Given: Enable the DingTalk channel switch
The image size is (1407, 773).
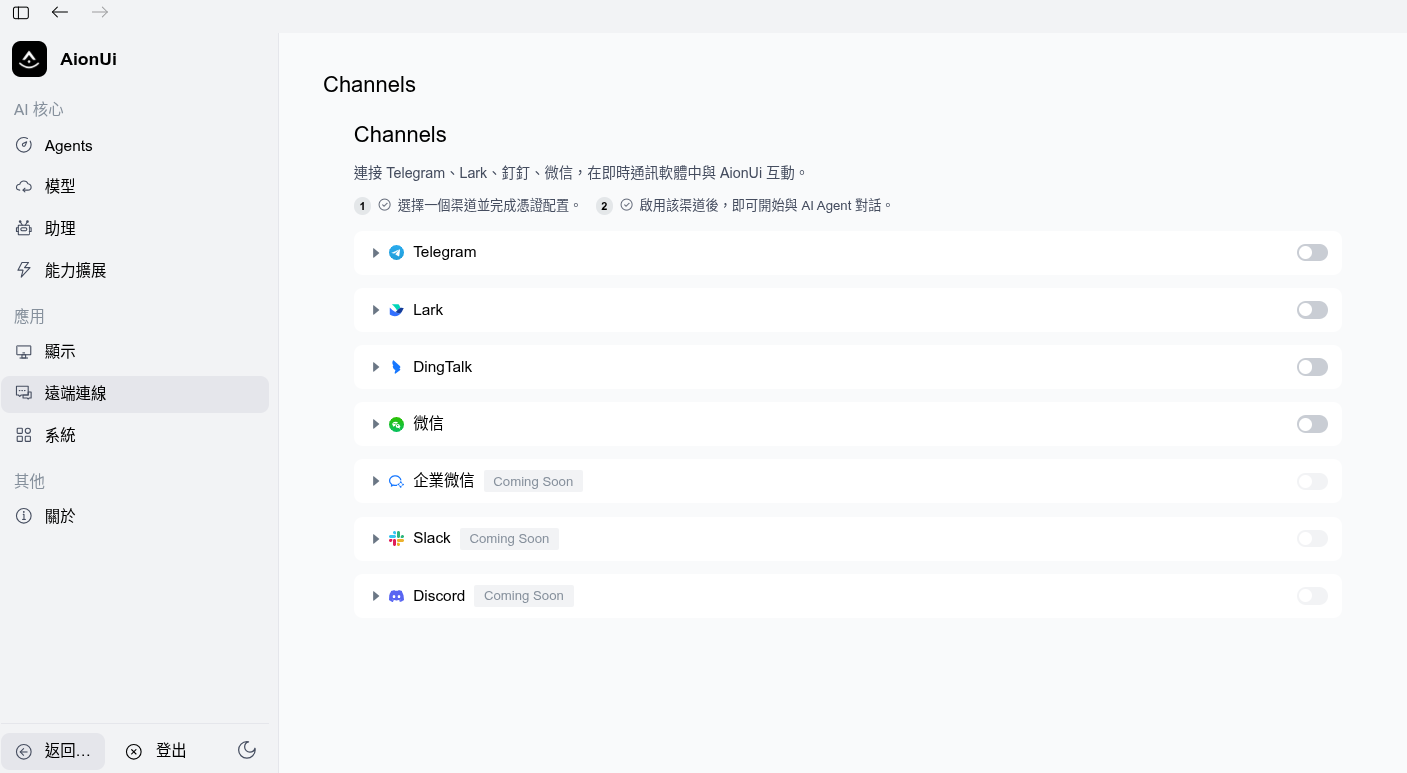Looking at the screenshot, I should click(x=1312, y=367).
